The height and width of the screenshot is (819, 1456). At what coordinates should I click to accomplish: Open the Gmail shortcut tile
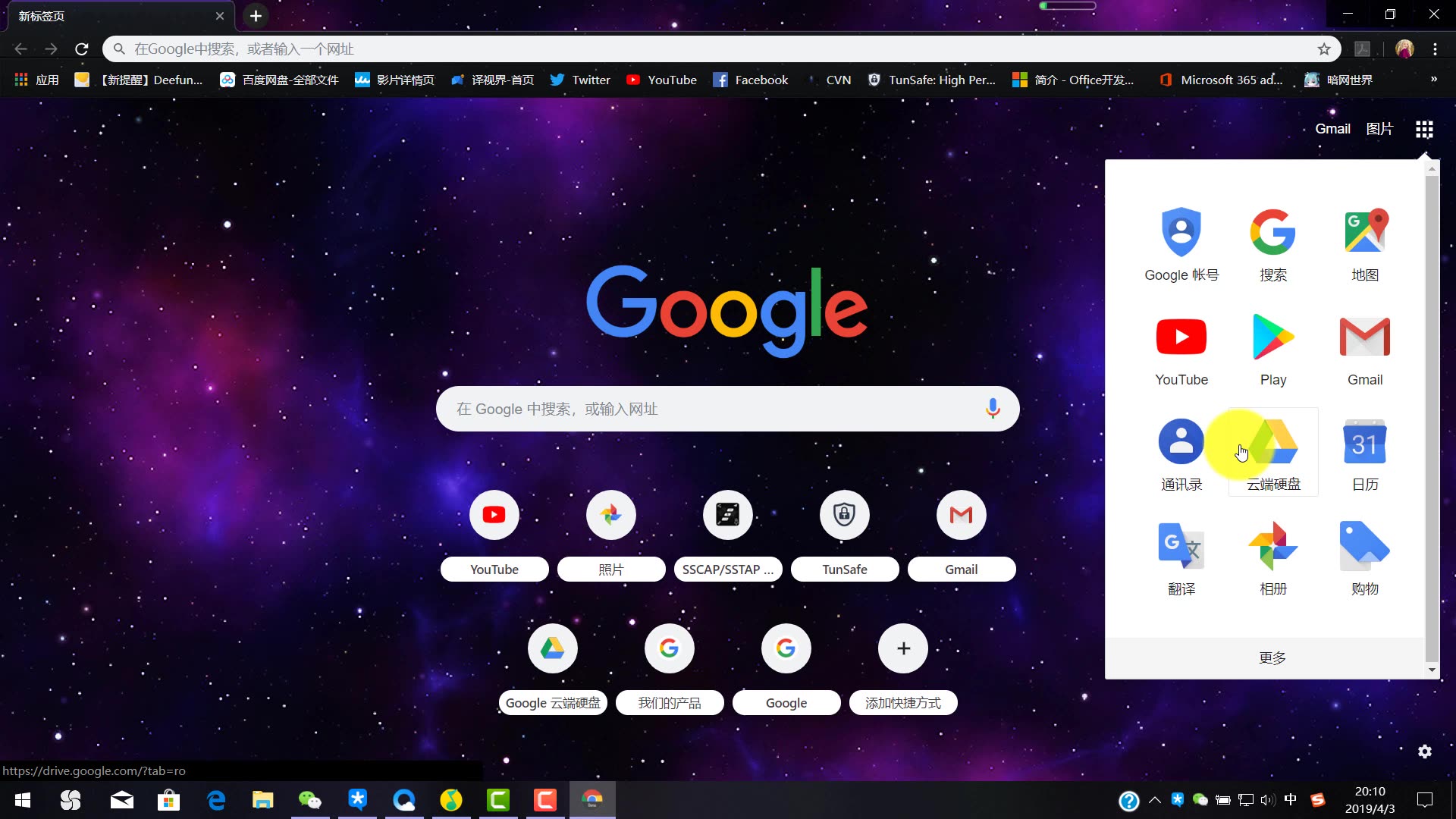[962, 535]
